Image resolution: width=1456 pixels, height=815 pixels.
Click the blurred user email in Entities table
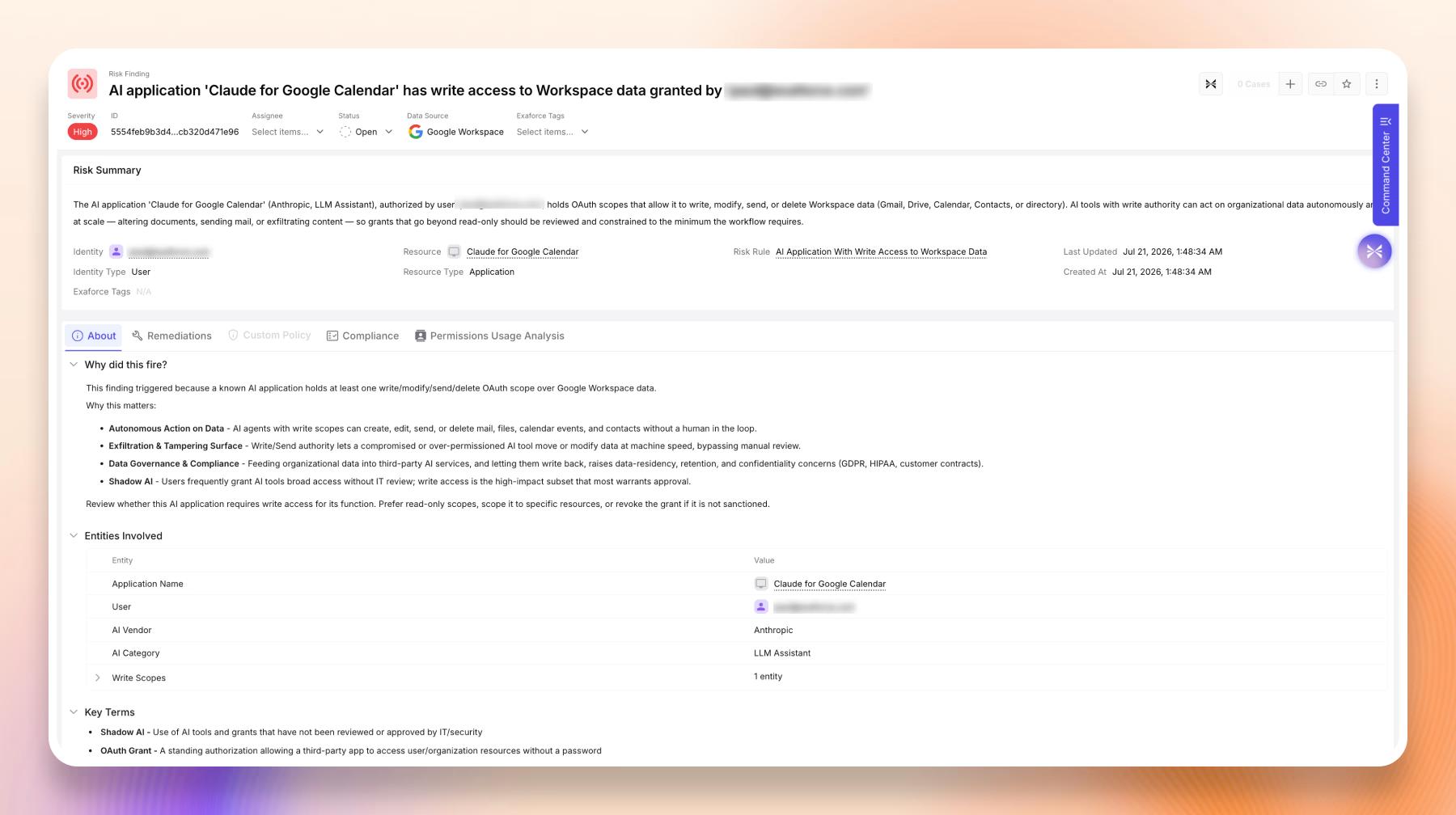tap(814, 607)
